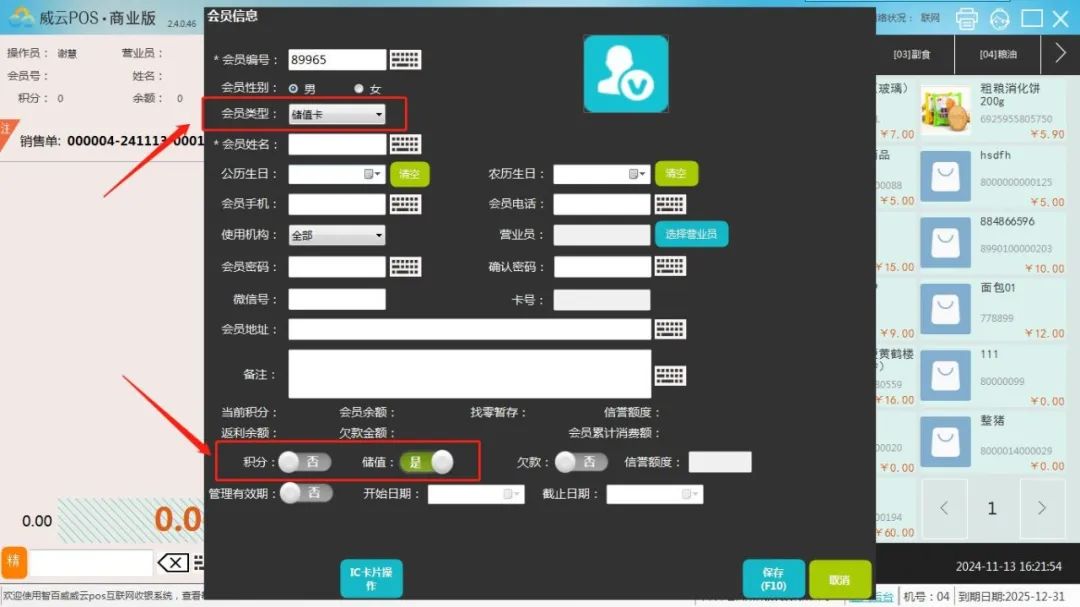
Task: Go to previous product page
Action: pos(944,508)
